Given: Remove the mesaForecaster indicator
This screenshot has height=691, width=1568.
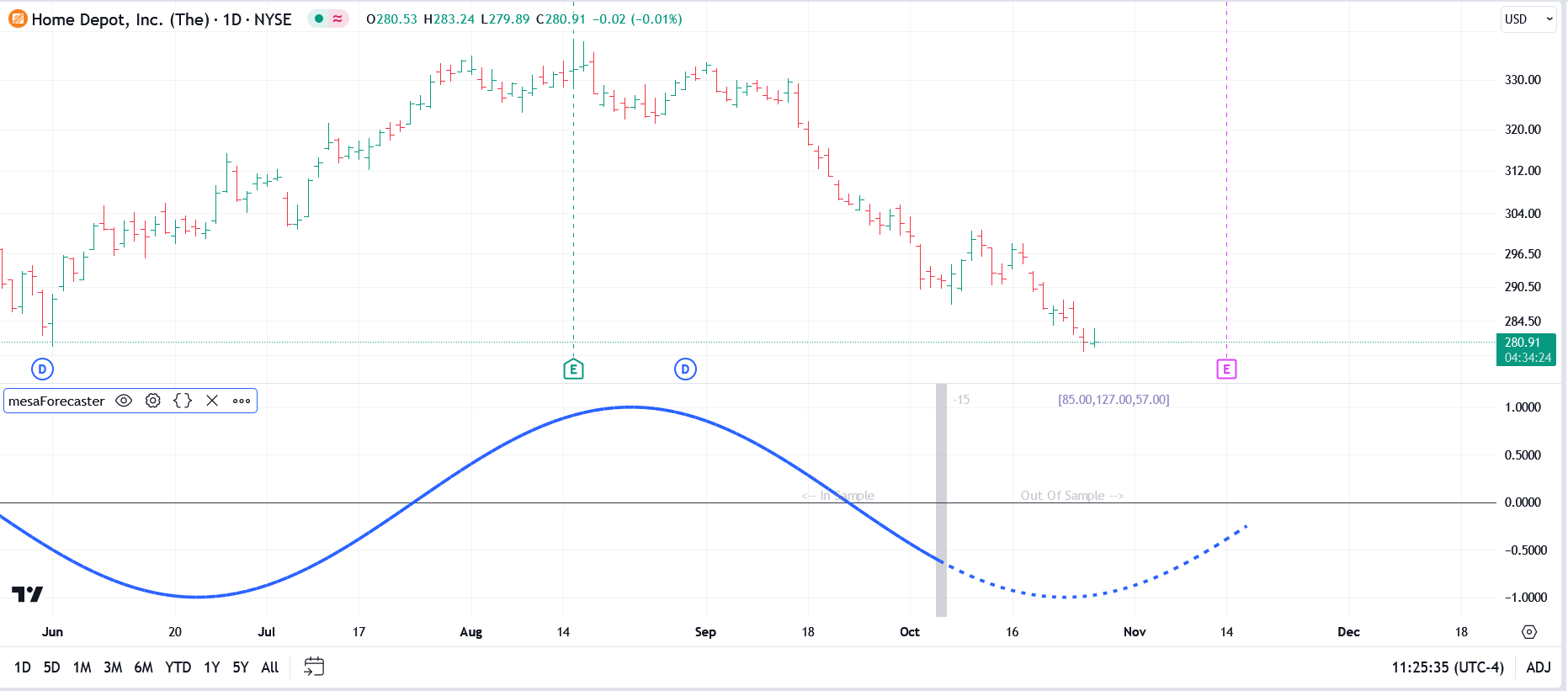Looking at the screenshot, I should pyautogui.click(x=212, y=401).
